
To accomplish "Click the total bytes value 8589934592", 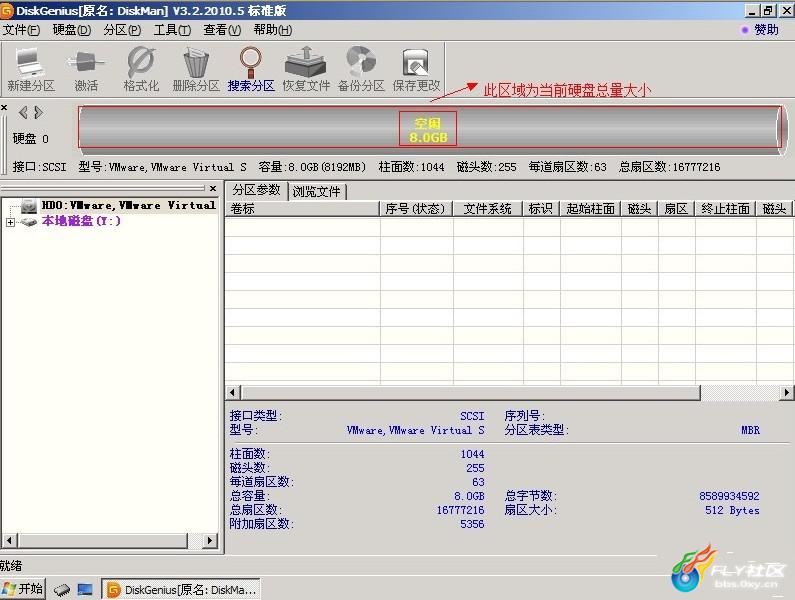I will pyautogui.click(x=729, y=496).
